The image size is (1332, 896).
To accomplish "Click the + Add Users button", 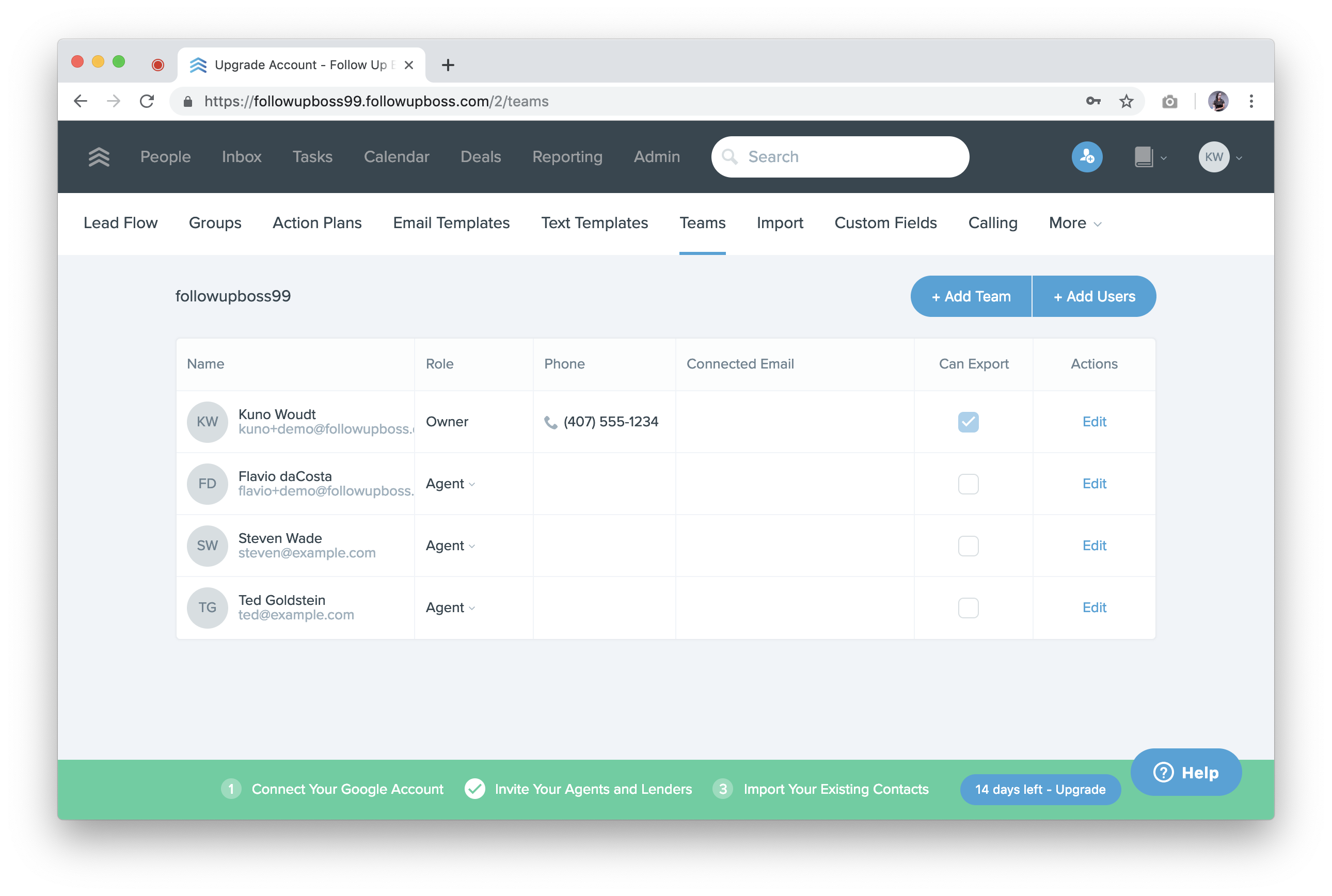I will (1093, 297).
